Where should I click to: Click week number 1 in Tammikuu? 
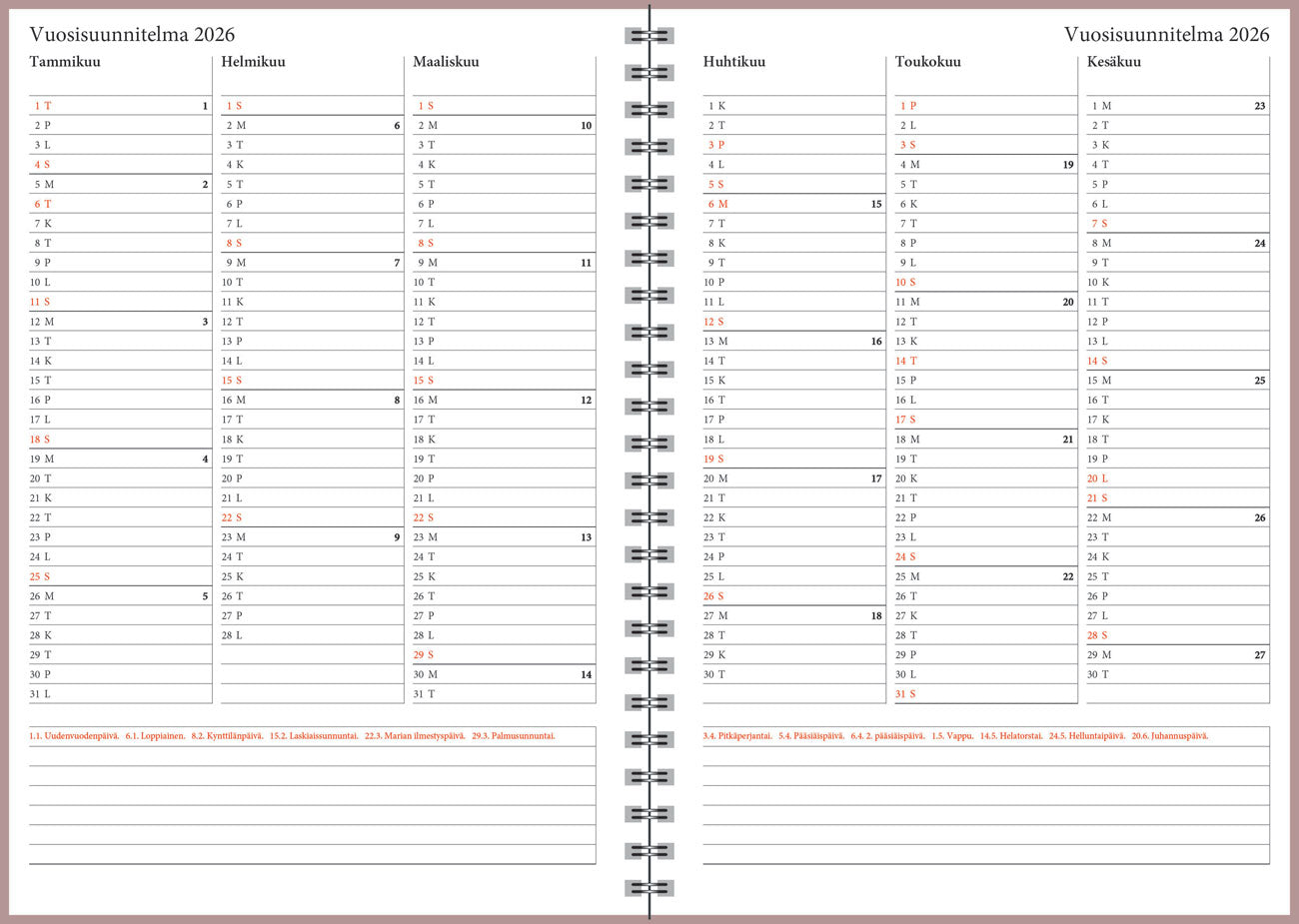click(205, 106)
